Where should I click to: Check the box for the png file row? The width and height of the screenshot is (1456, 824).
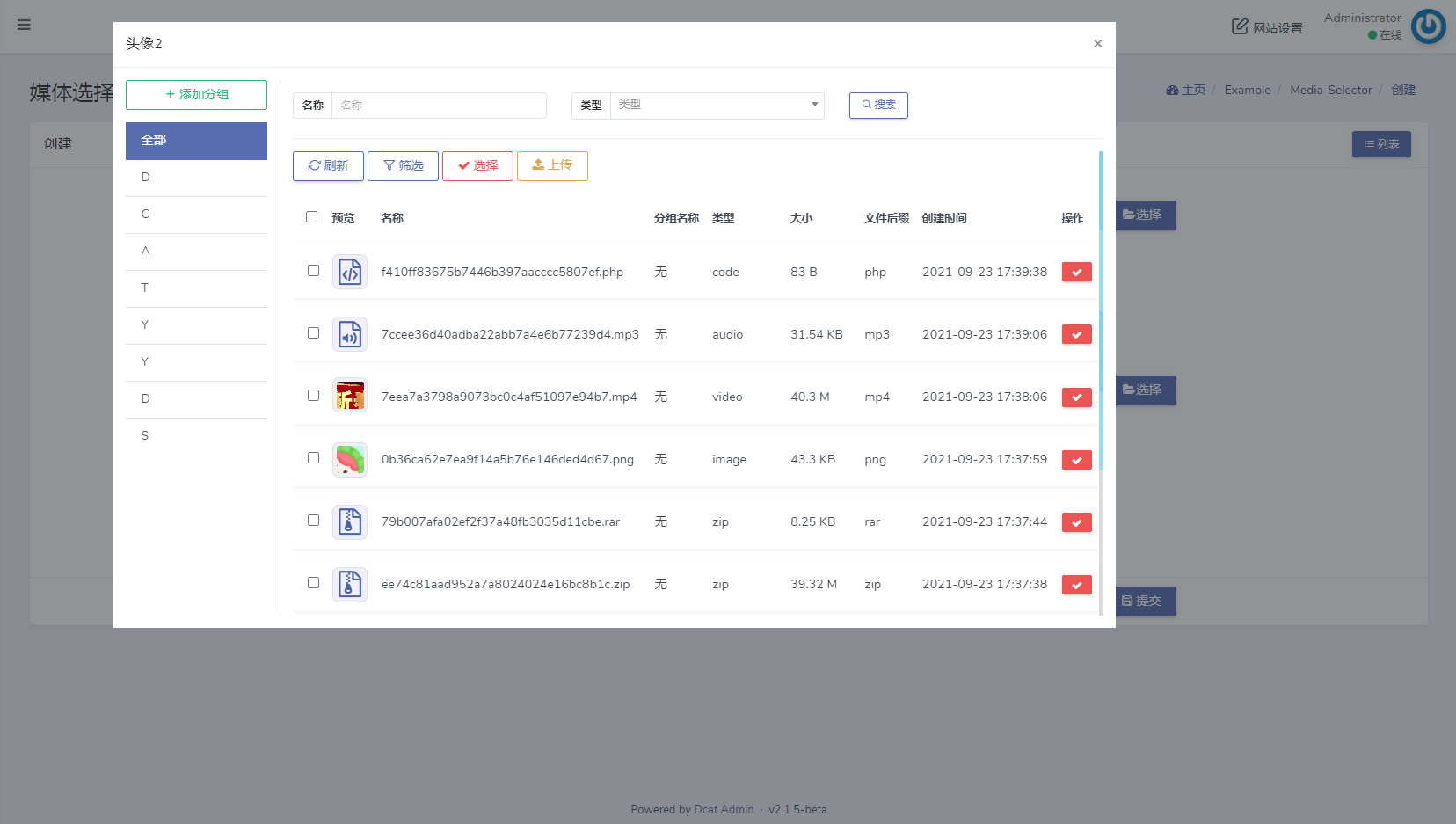click(313, 458)
